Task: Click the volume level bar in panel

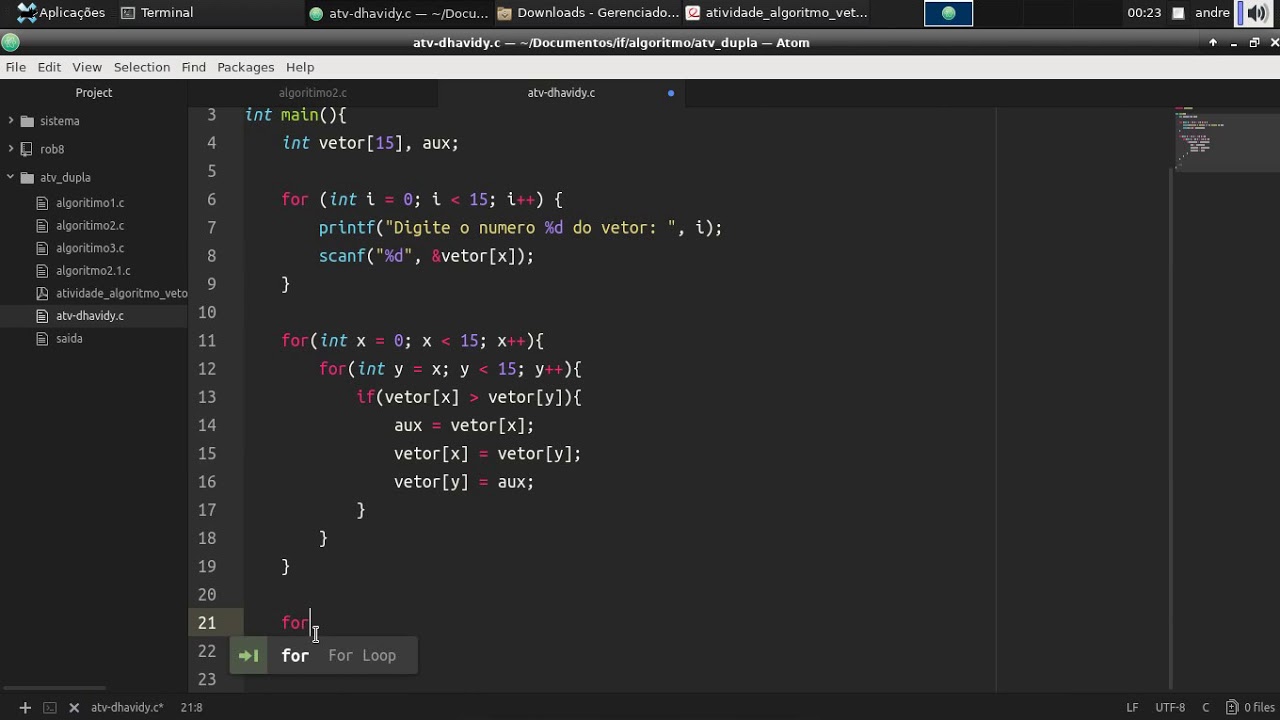Action: click(x=1241, y=13)
